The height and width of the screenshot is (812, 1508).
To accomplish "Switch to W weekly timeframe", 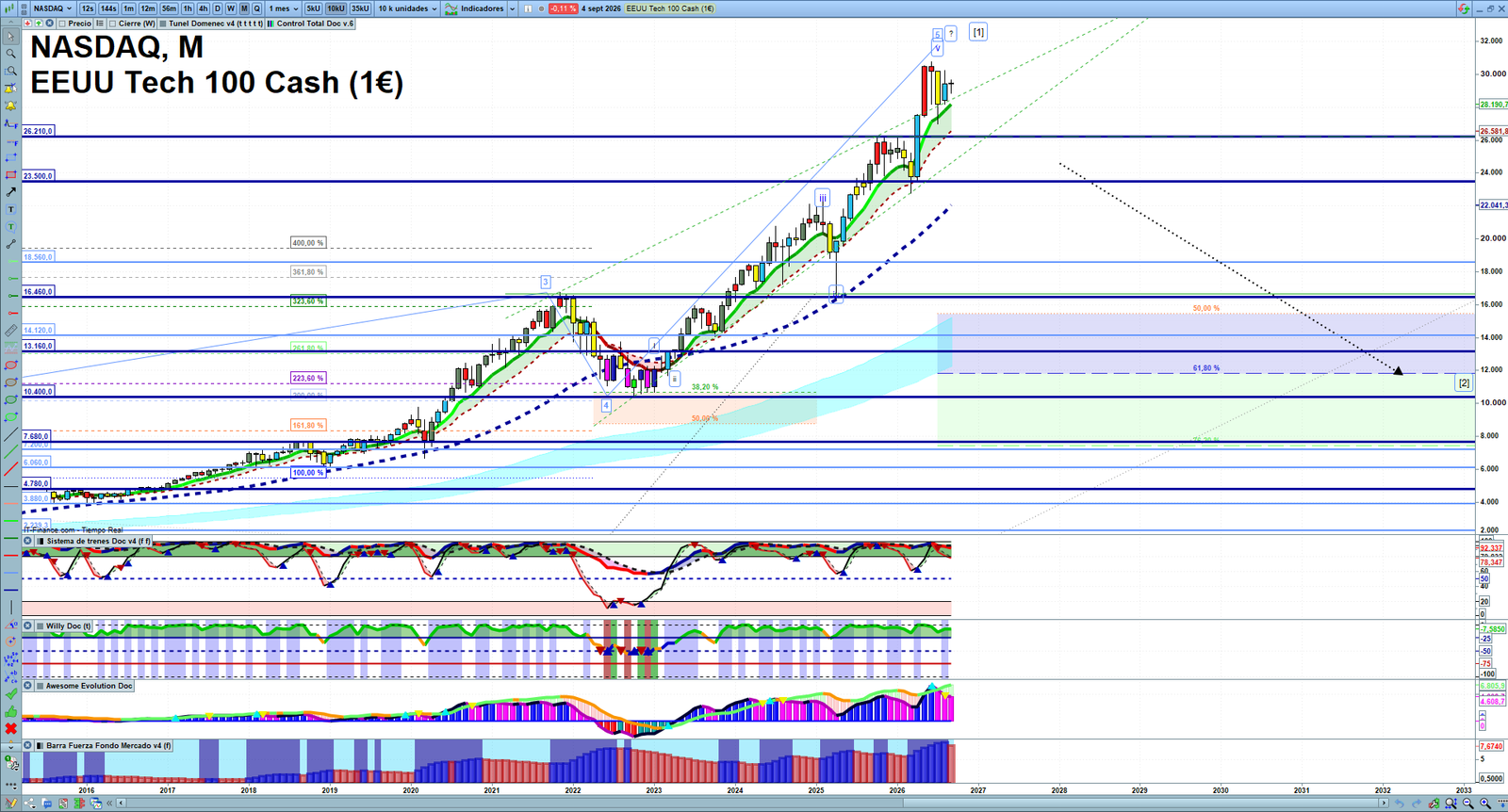I will pyautogui.click(x=231, y=8).
